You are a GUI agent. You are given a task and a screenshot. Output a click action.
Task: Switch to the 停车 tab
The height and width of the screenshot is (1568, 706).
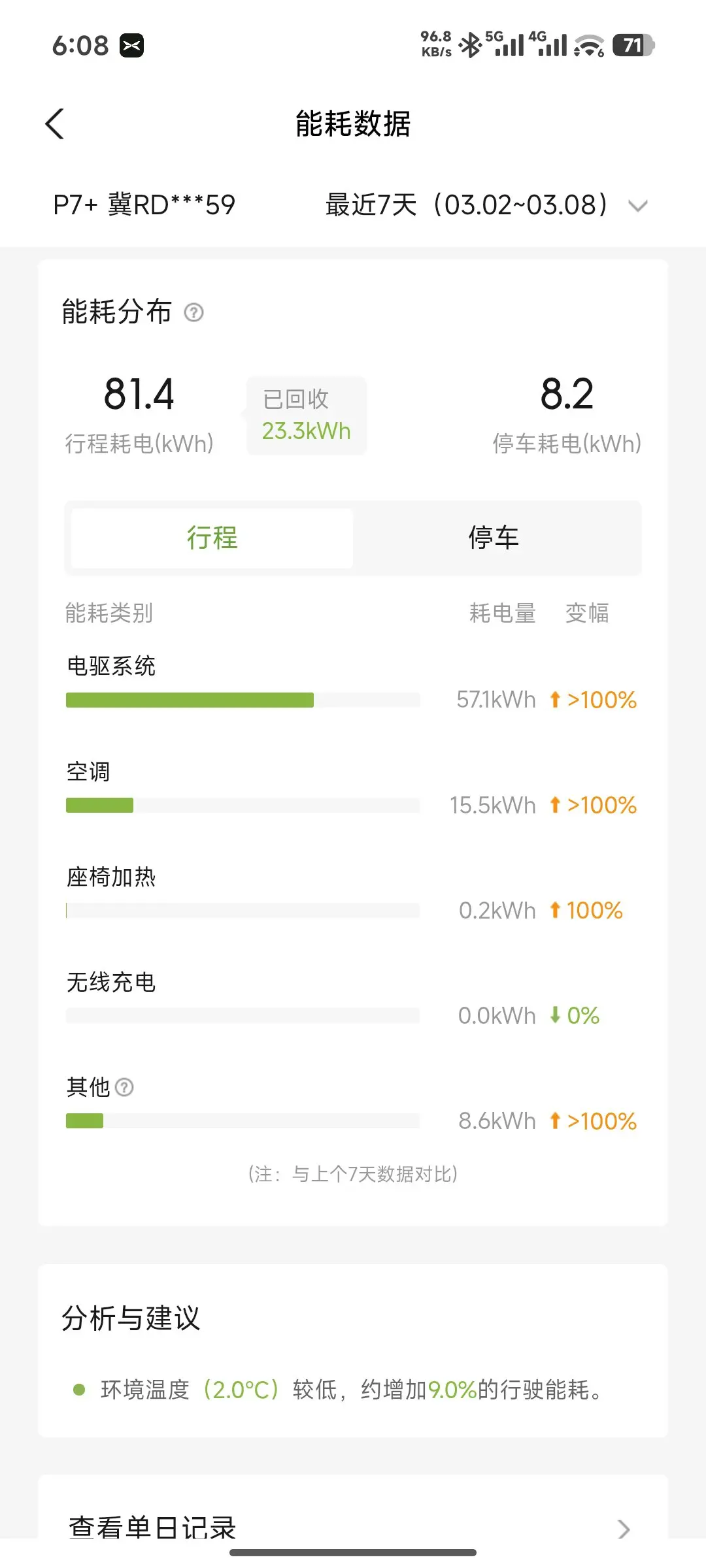[x=494, y=538]
